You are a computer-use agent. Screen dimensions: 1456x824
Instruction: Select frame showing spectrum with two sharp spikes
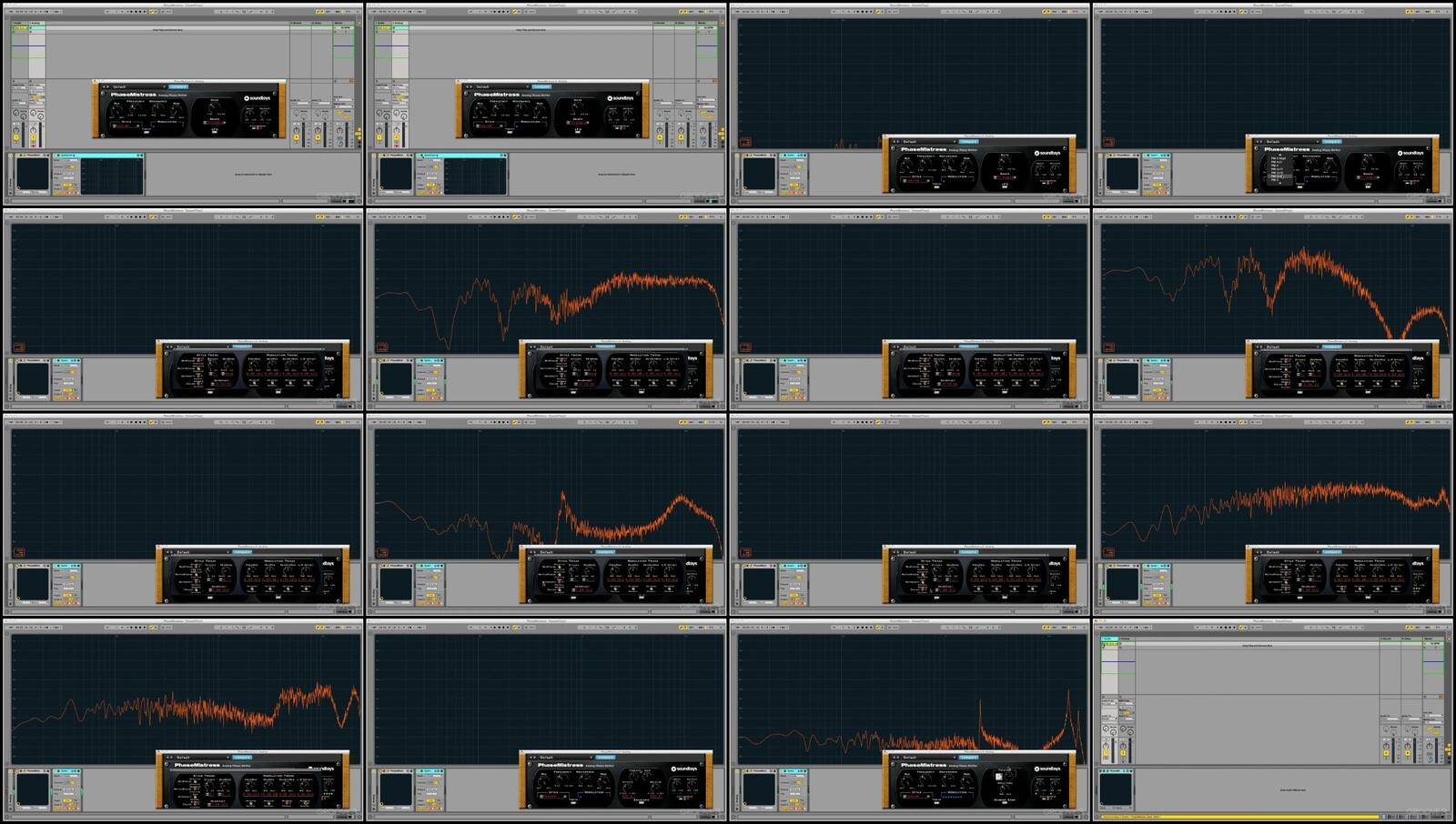click(909, 720)
